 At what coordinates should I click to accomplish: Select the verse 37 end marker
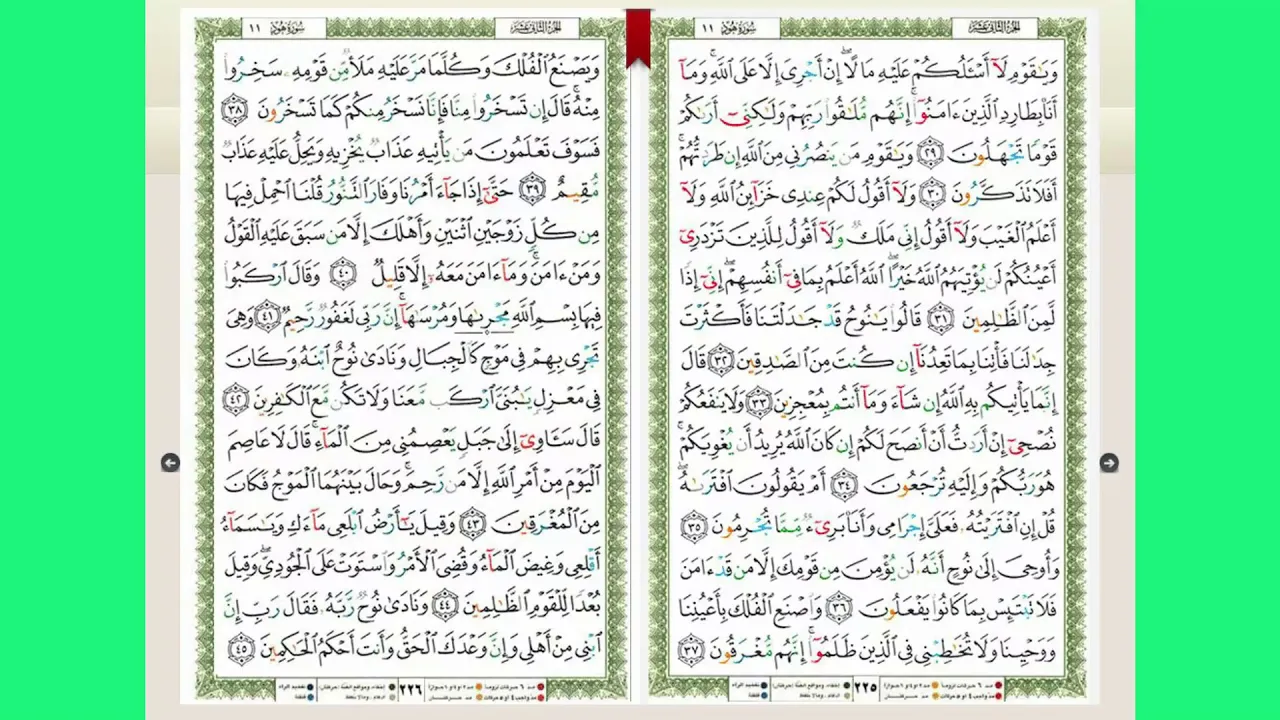tap(693, 647)
